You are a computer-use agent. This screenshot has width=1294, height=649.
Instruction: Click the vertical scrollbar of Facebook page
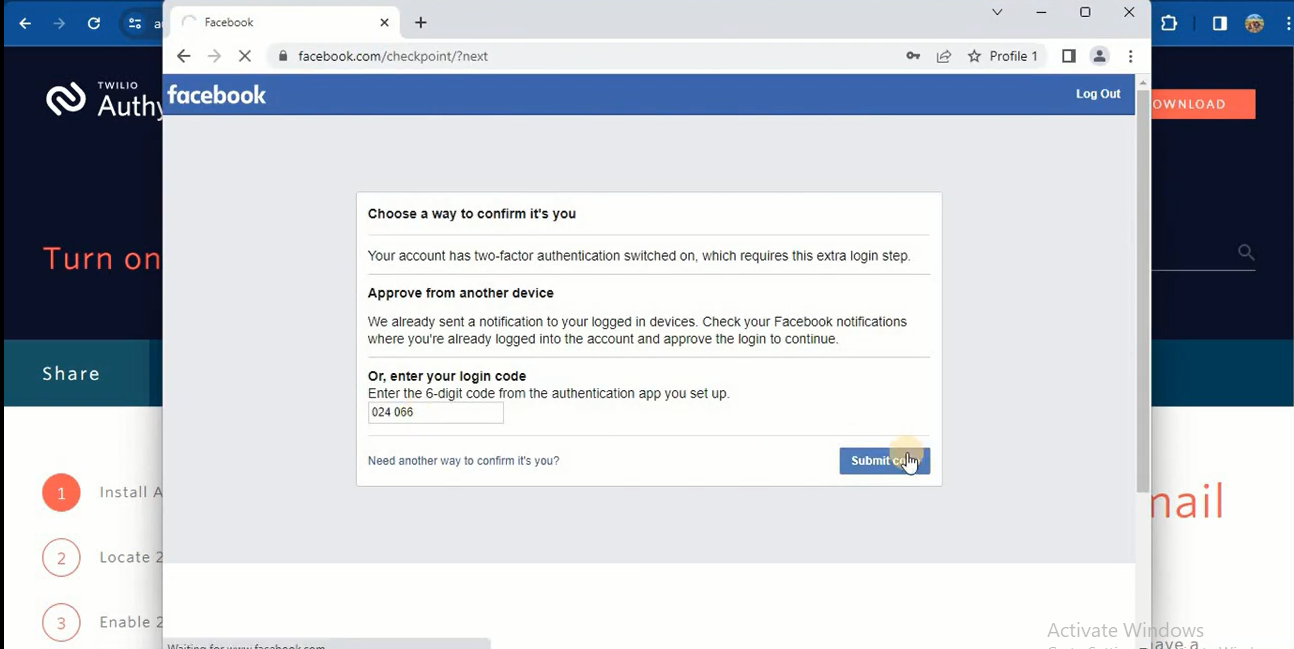[1143, 290]
